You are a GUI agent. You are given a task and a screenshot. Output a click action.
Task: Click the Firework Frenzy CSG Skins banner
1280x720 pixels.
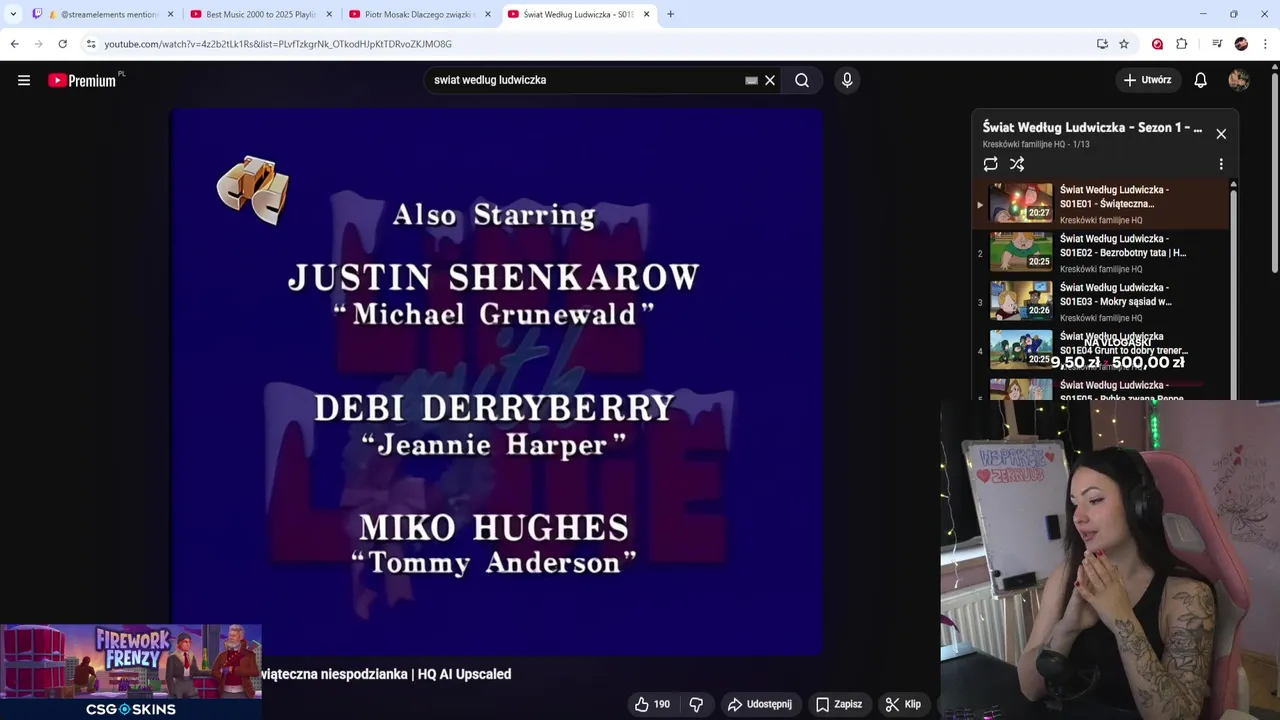(x=131, y=672)
